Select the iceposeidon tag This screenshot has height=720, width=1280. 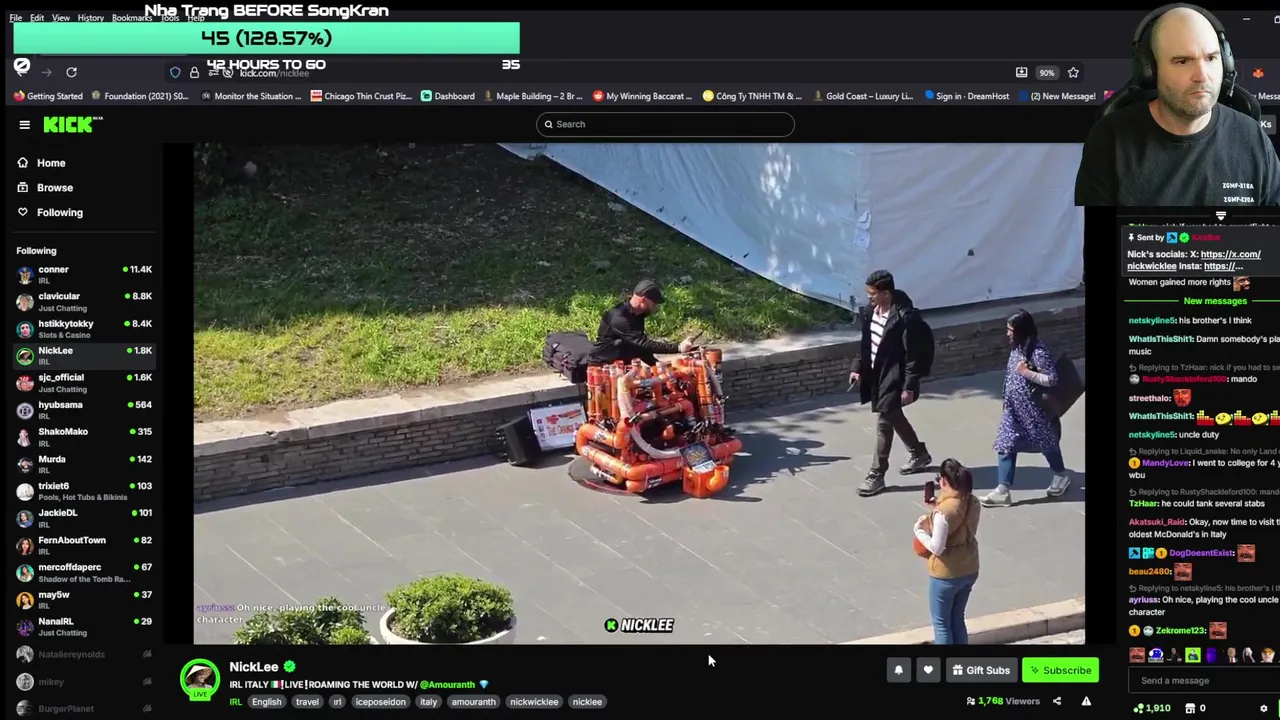click(x=381, y=702)
